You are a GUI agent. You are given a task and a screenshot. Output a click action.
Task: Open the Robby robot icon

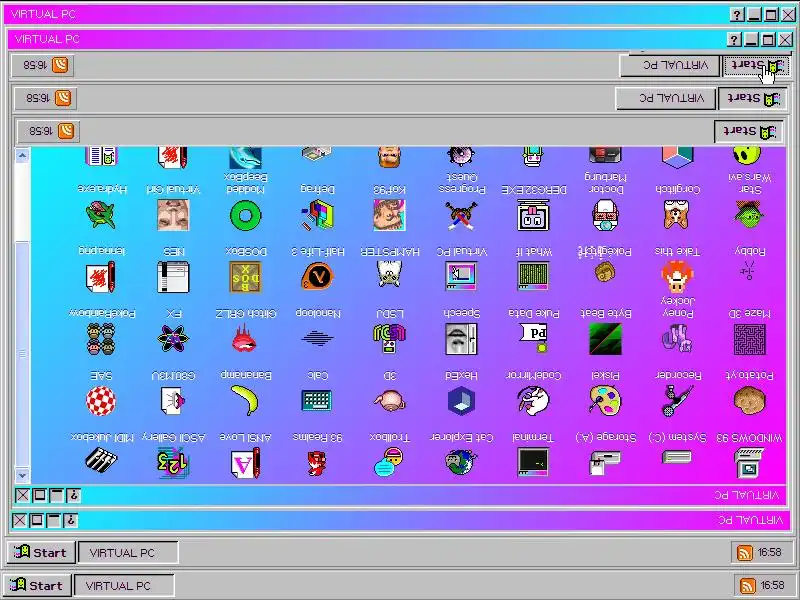pyautogui.click(x=748, y=270)
